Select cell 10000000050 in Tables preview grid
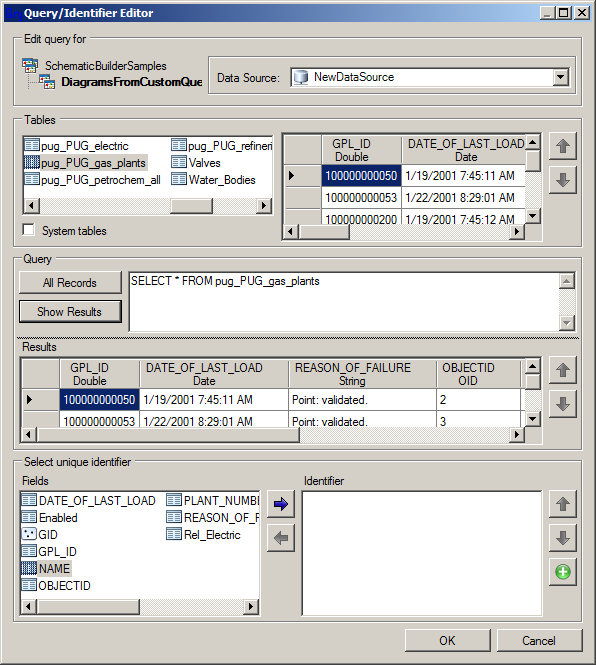 (x=361, y=176)
